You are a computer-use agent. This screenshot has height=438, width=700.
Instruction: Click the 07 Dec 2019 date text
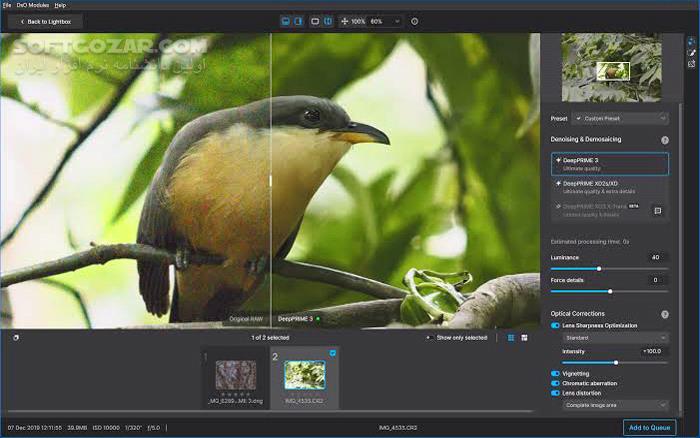click(35, 428)
